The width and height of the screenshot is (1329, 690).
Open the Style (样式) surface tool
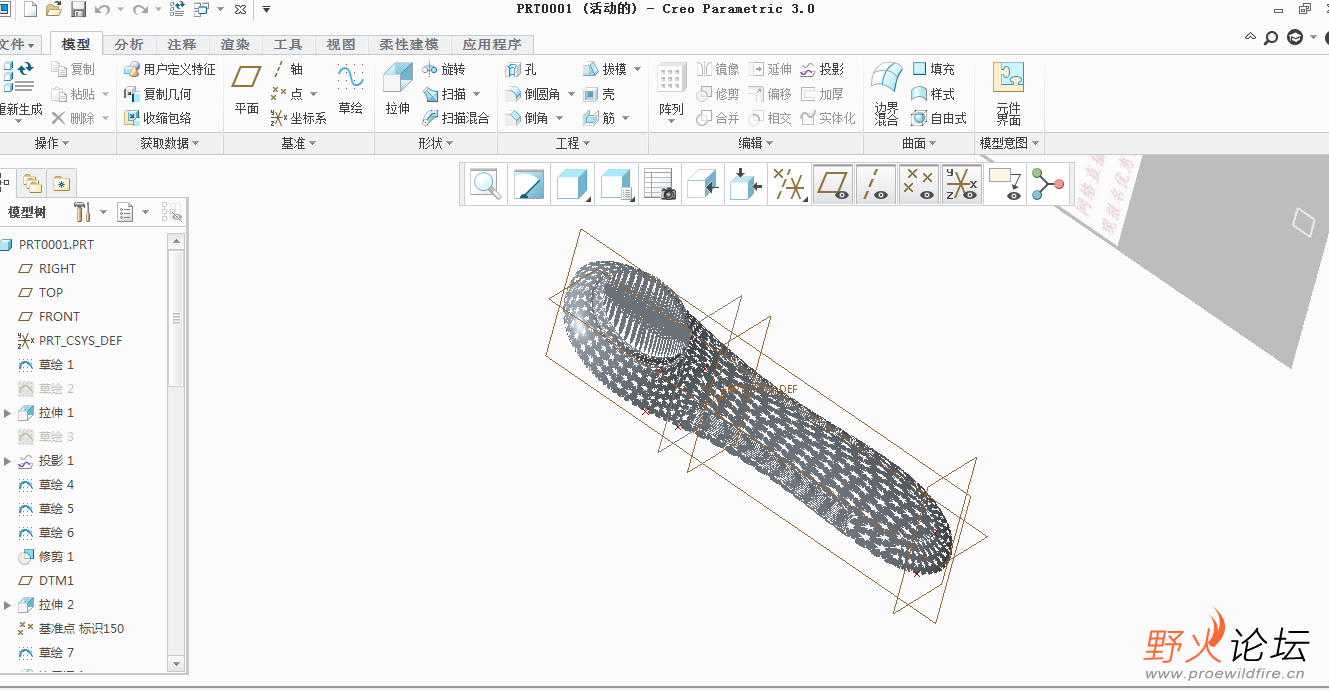pos(933,94)
